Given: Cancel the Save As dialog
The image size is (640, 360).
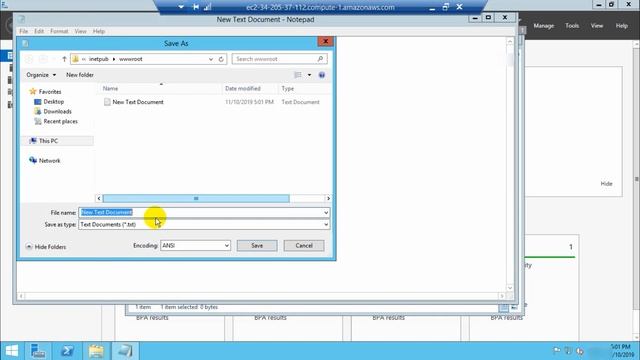Looking at the screenshot, I should [304, 246].
